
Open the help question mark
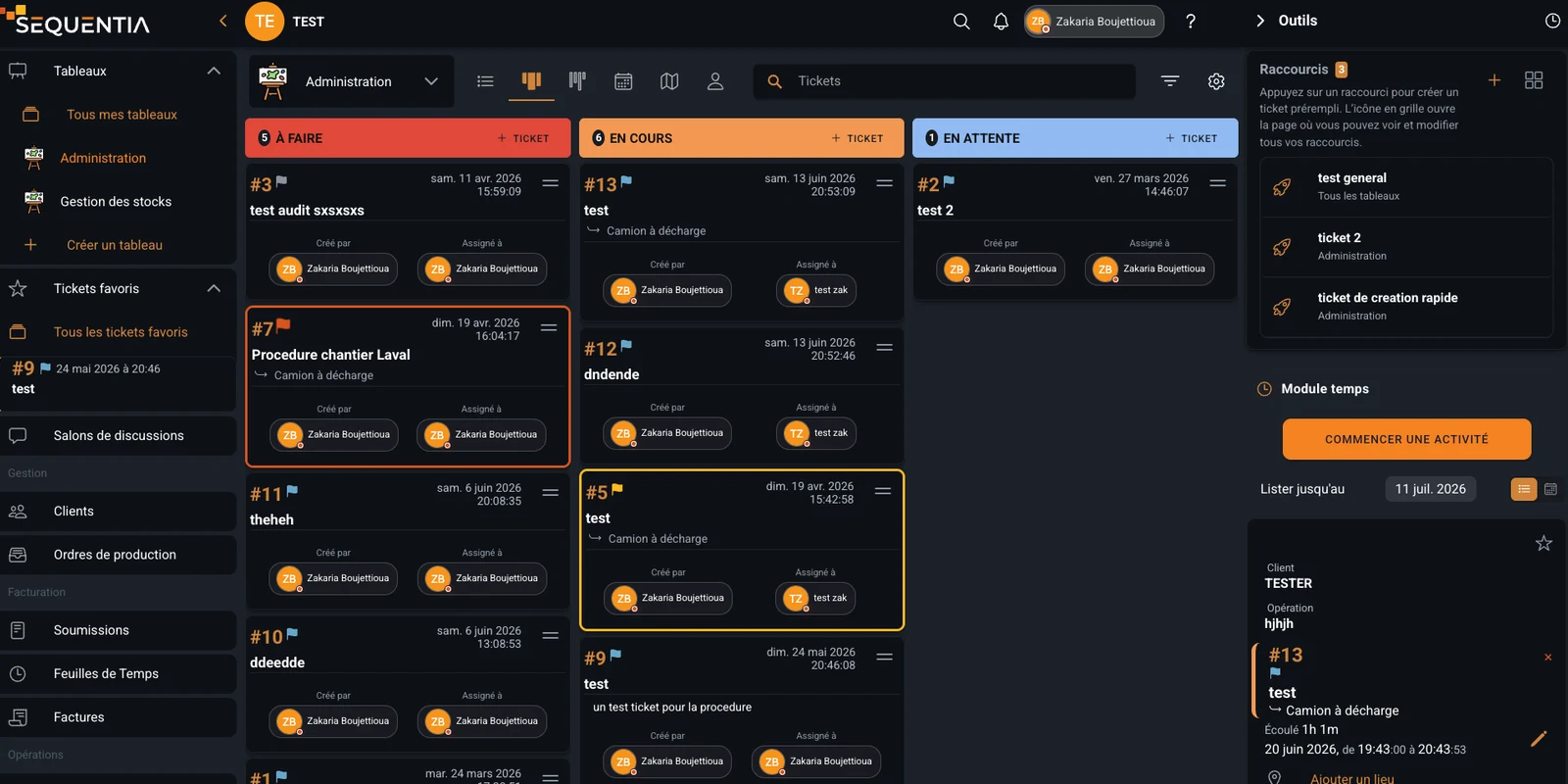(1191, 22)
